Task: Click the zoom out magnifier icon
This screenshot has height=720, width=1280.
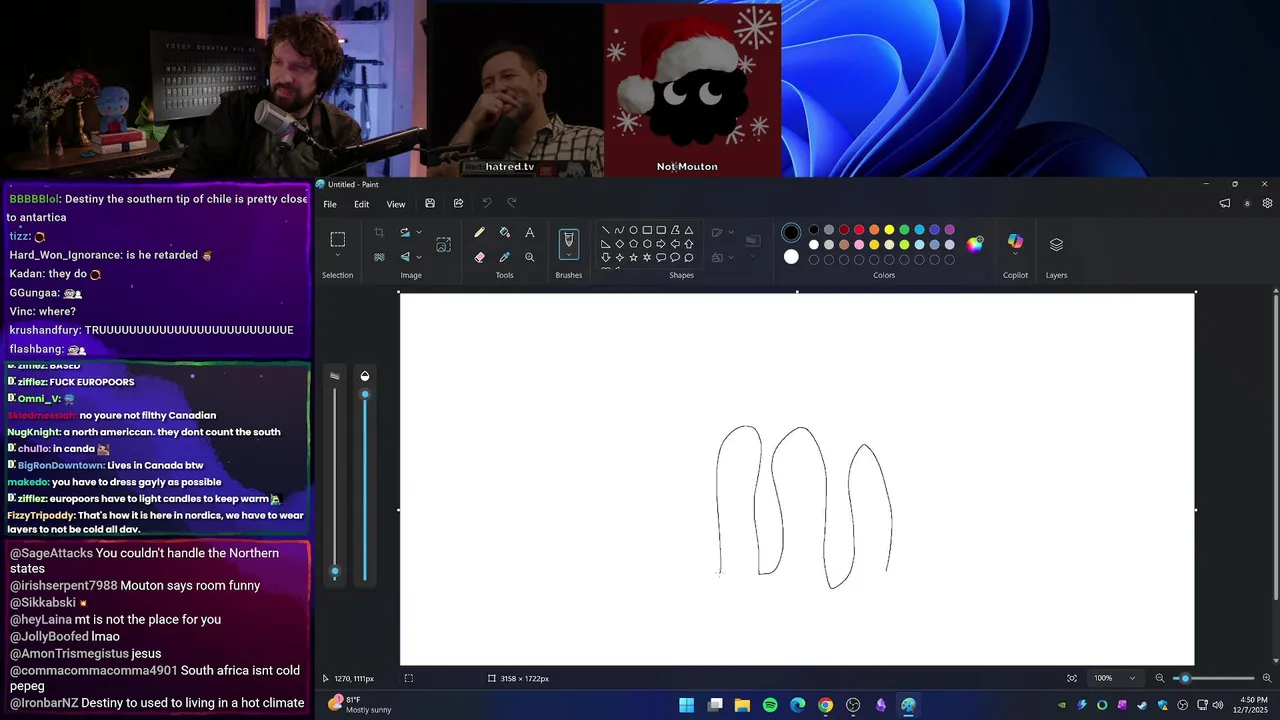Action: point(1160,678)
